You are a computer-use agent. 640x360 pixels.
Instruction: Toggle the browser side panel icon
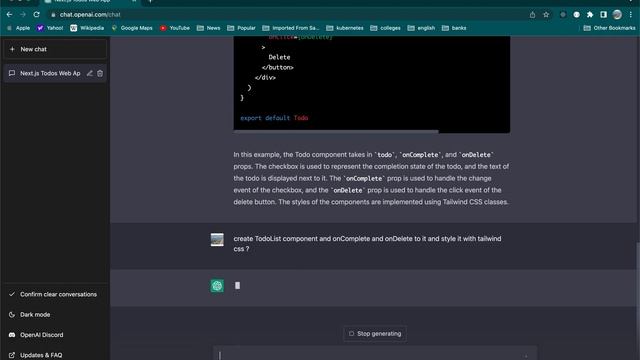pyautogui.click(x=603, y=15)
